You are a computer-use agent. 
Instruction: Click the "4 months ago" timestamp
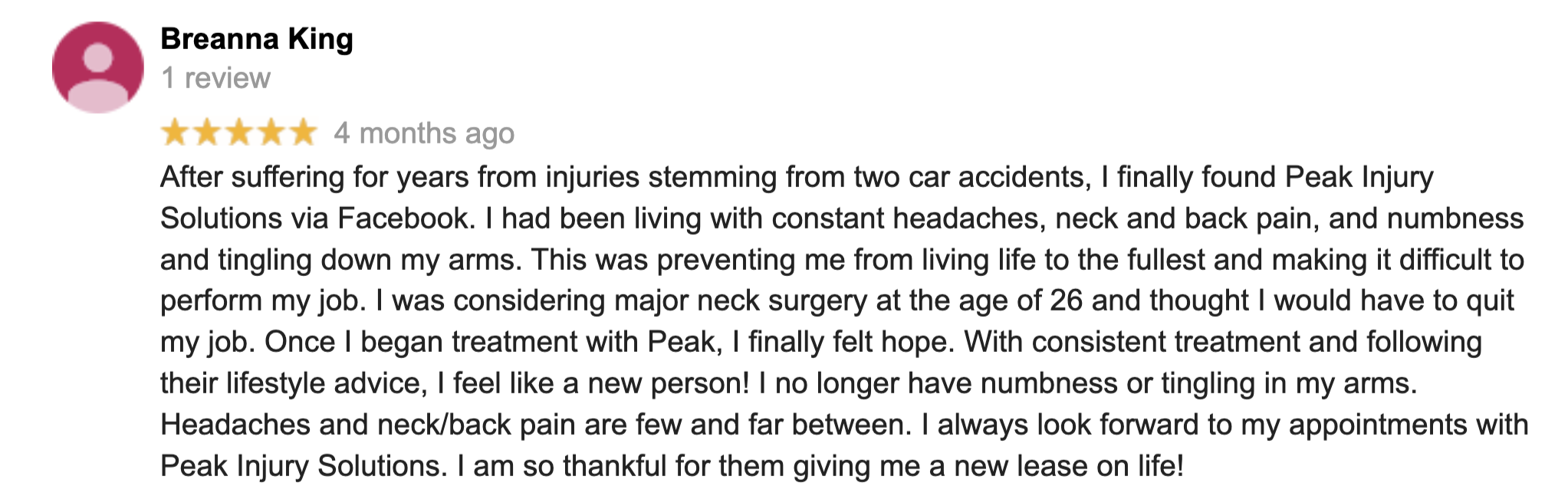pyautogui.click(x=424, y=134)
